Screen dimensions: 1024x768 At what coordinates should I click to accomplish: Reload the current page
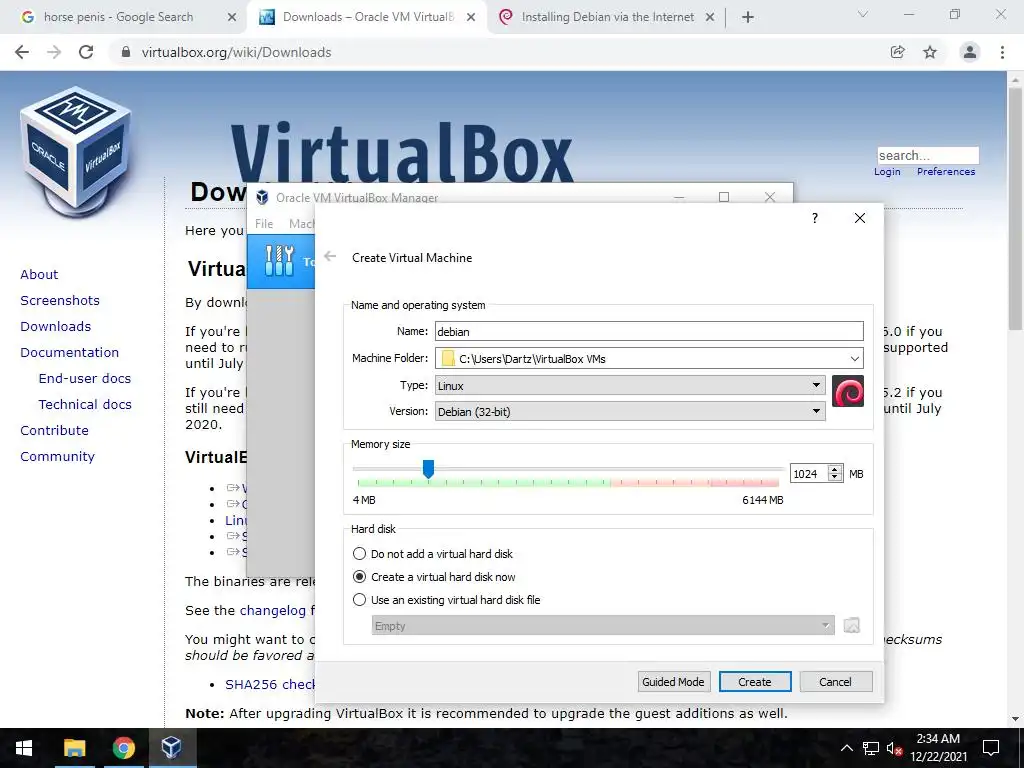[x=86, y=52]
